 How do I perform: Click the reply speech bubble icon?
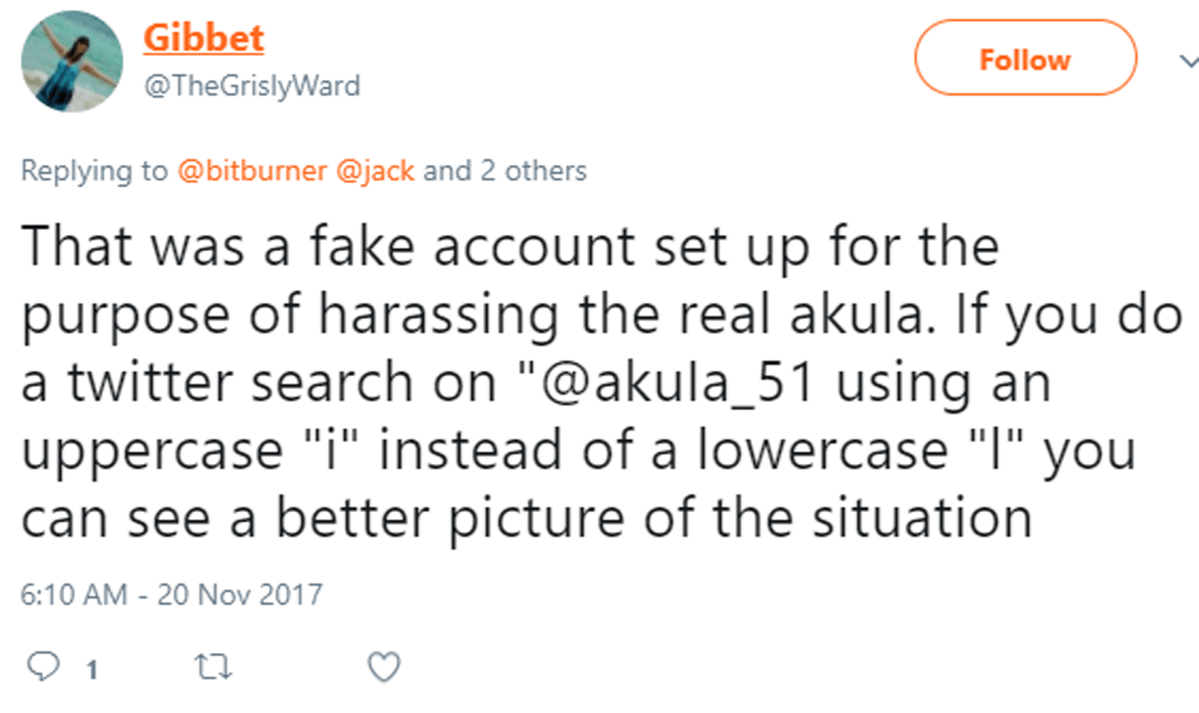coord(39,666)
